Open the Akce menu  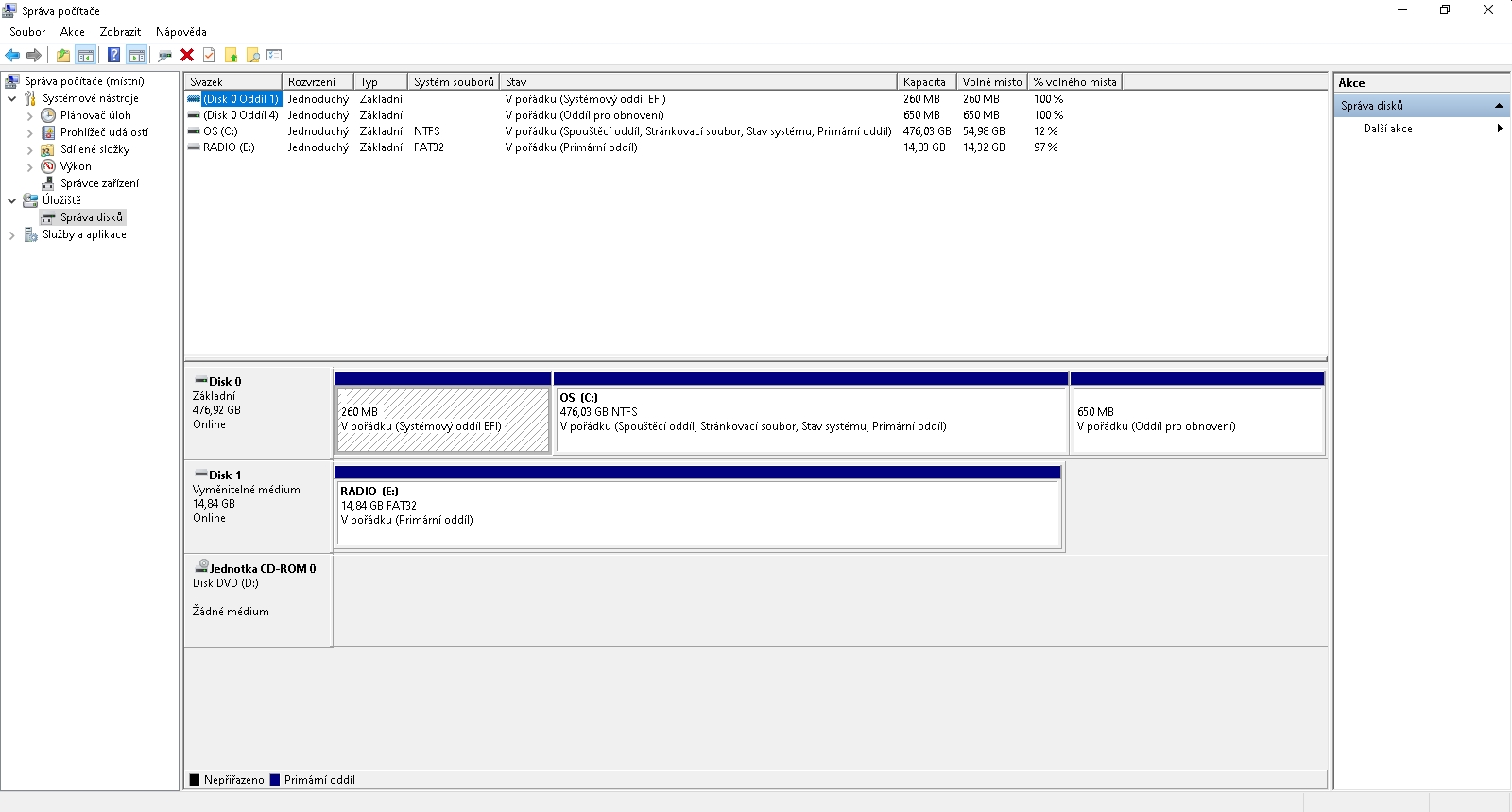click(x=73, y=31)
